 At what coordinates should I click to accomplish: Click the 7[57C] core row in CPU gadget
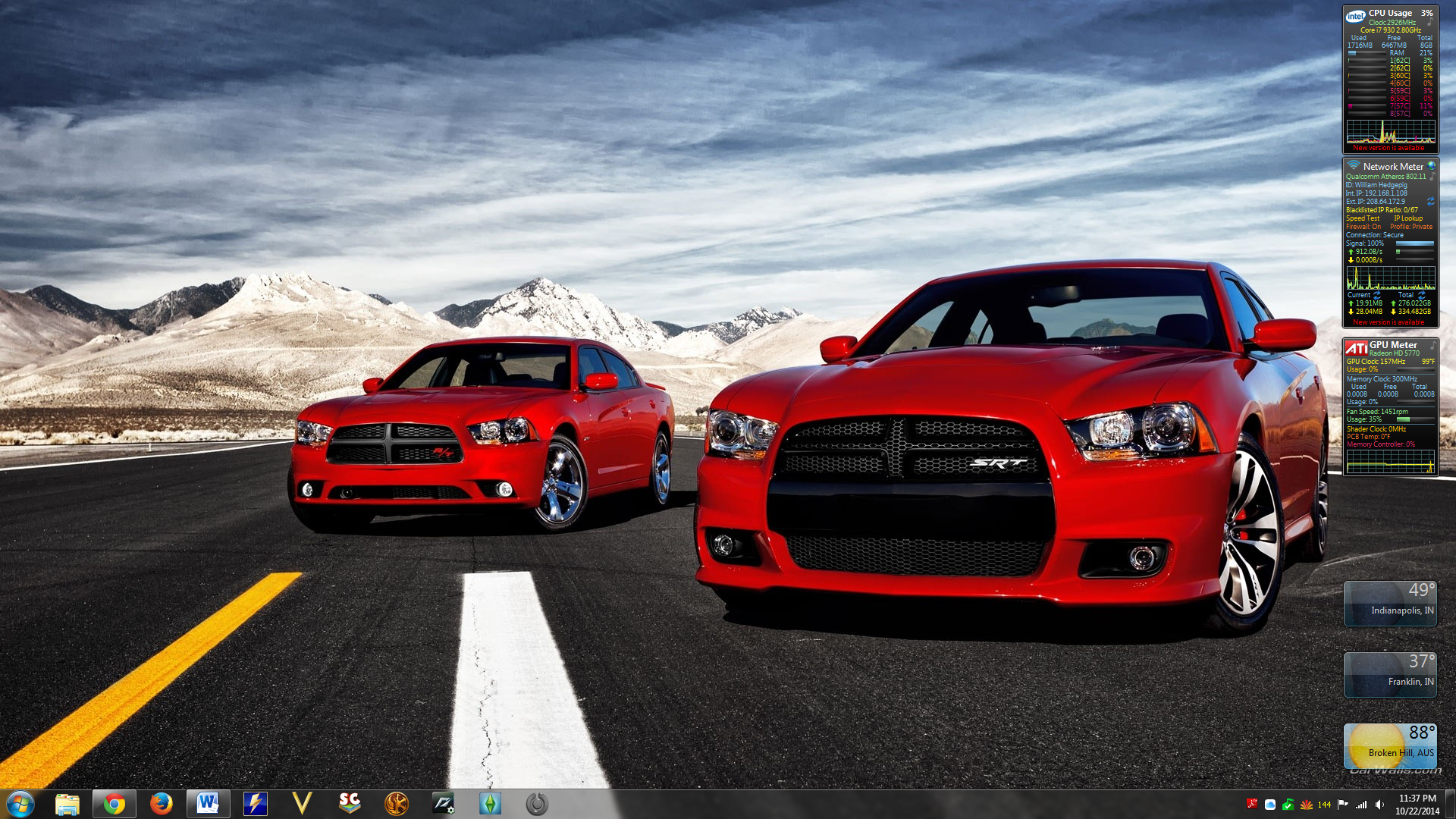[1391, 106]
